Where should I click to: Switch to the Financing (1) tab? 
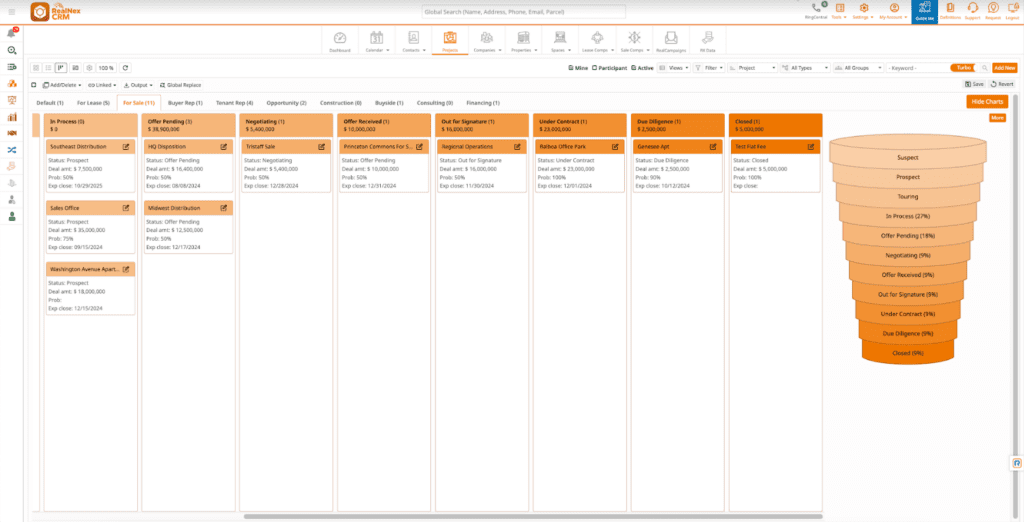coord(483,103)
